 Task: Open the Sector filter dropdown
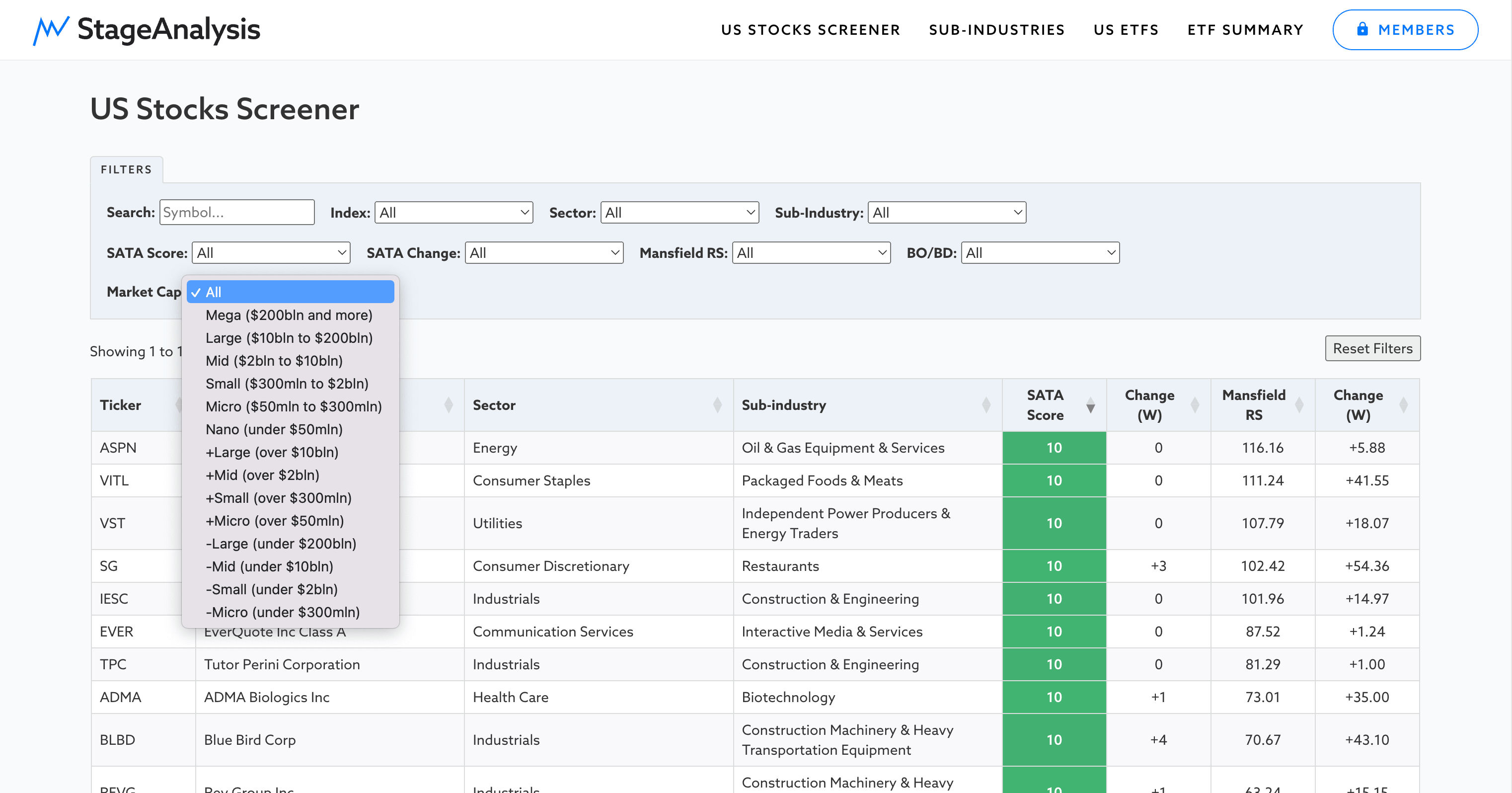680,213
